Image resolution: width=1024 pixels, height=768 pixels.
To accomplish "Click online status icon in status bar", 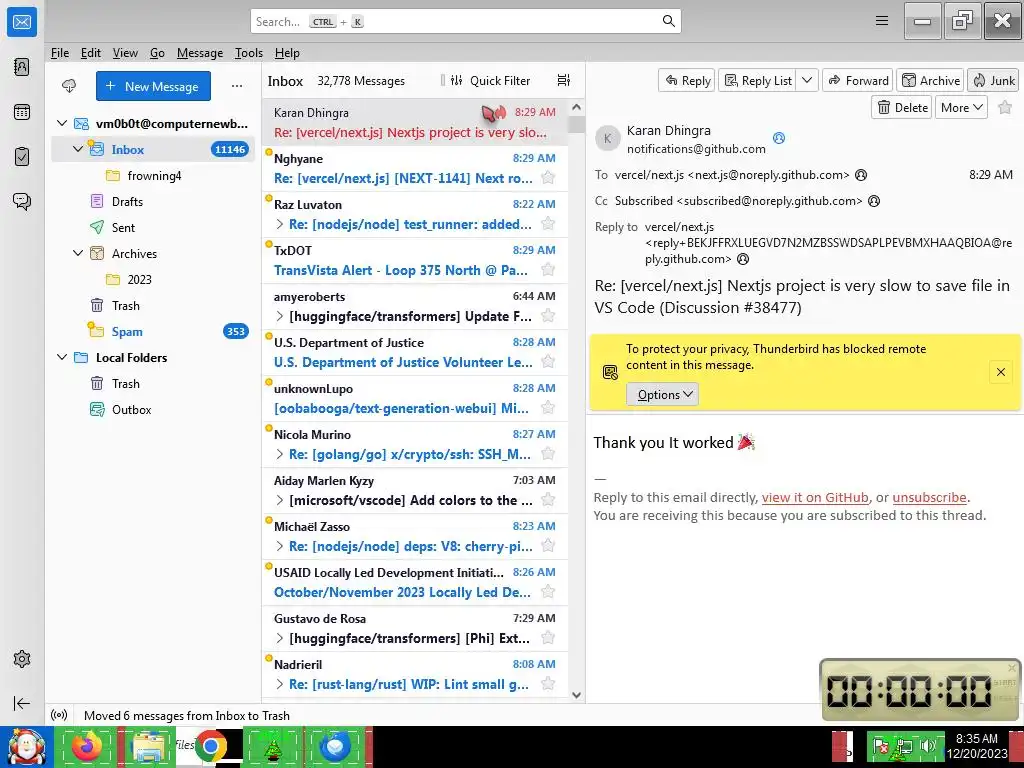I will point(59,715).
